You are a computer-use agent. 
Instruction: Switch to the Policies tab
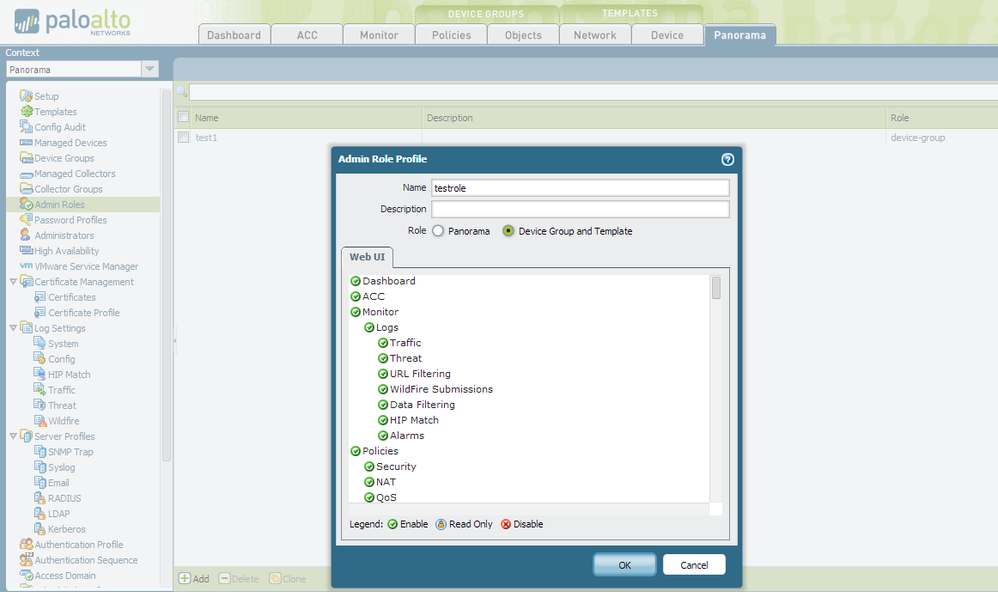tap(451, 35)
